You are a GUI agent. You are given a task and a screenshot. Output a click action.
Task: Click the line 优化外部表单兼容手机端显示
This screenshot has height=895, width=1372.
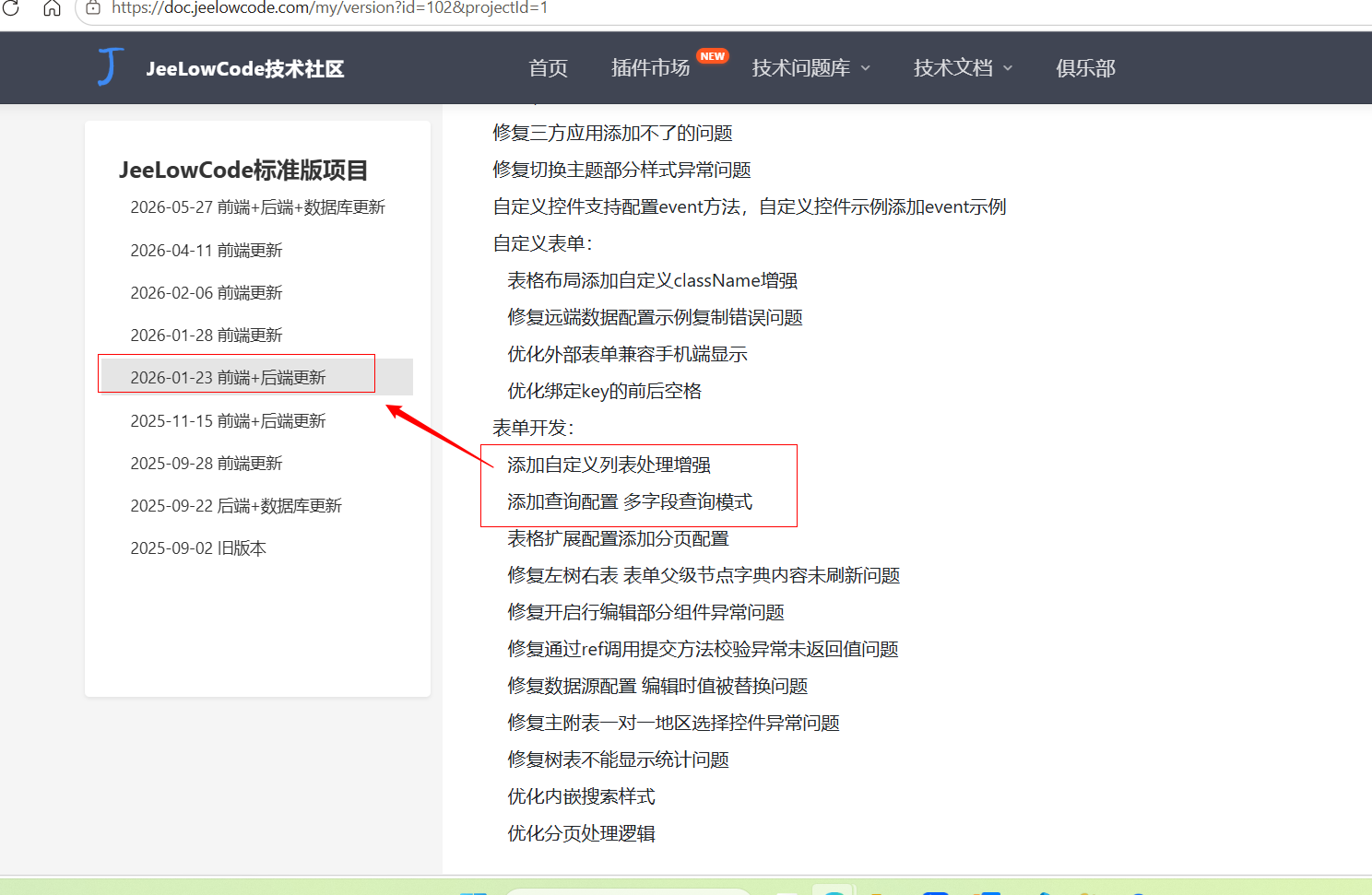(x=627, y=355)
